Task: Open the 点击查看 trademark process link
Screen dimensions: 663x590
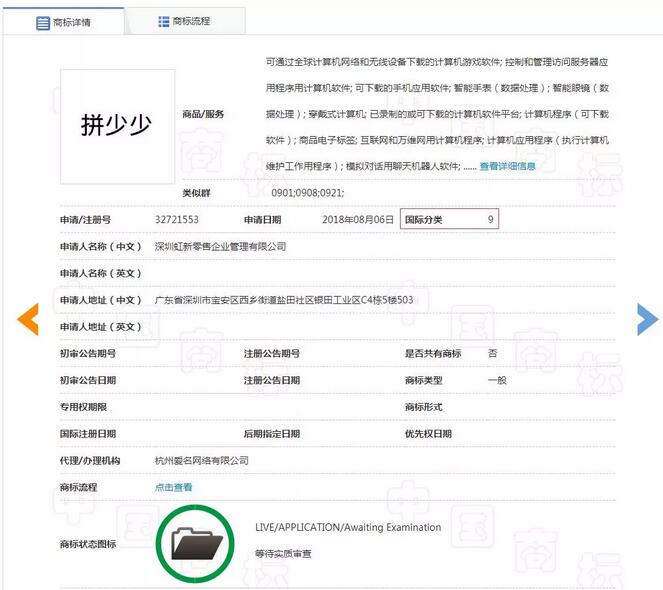Action: 173,487
